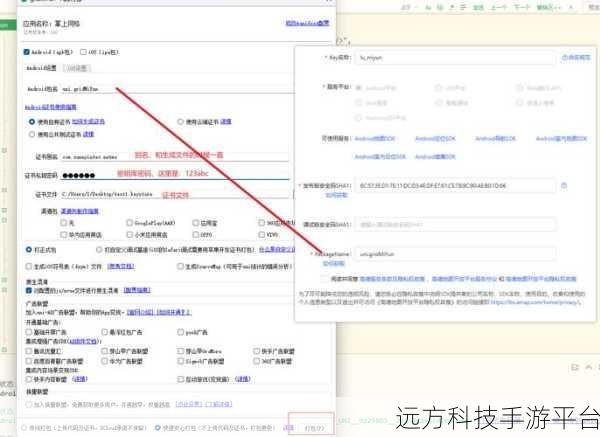Check the 无 channel checkbox
This screenshot has width=600, height=437.
click(x=64, y=222)
